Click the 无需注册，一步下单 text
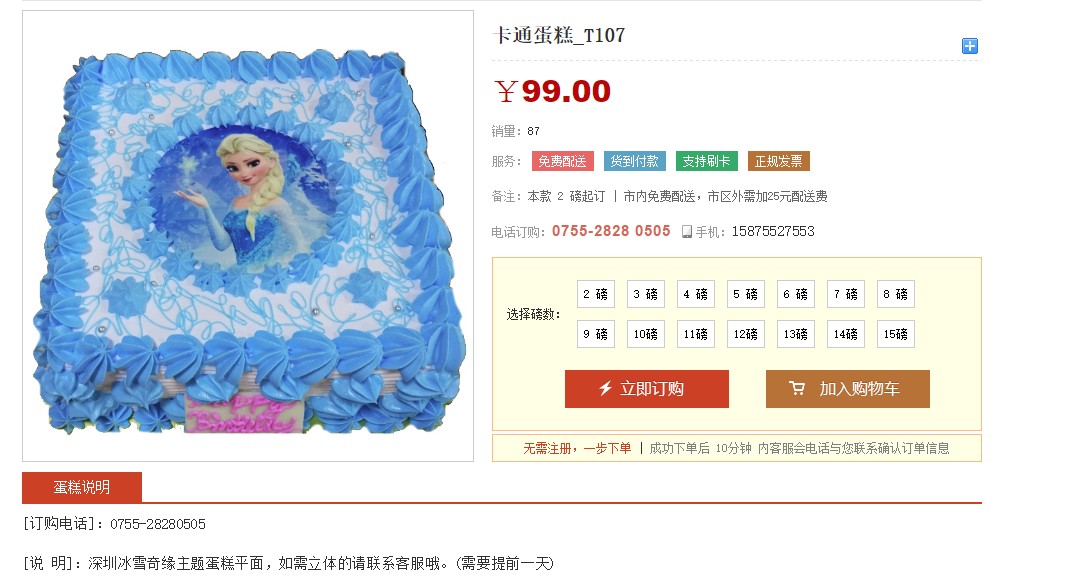1083x588 pixels. (x=577, y=448)
